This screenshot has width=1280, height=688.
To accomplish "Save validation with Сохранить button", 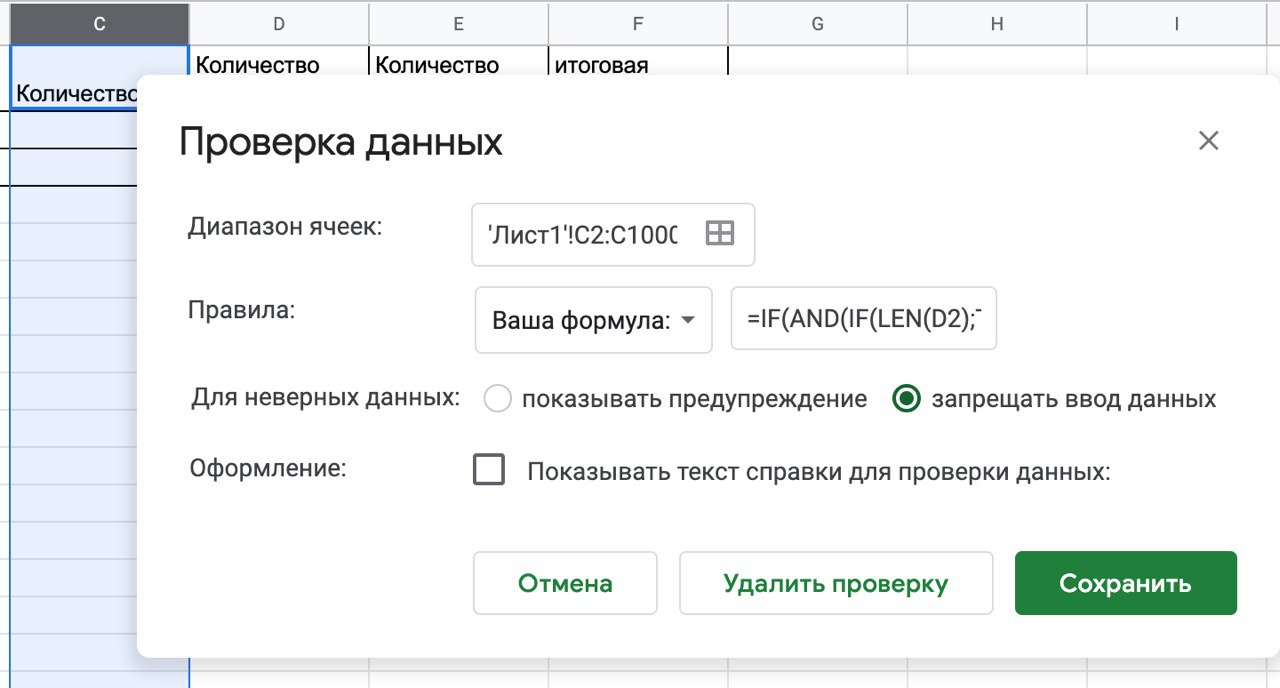I will point(1125,583).
